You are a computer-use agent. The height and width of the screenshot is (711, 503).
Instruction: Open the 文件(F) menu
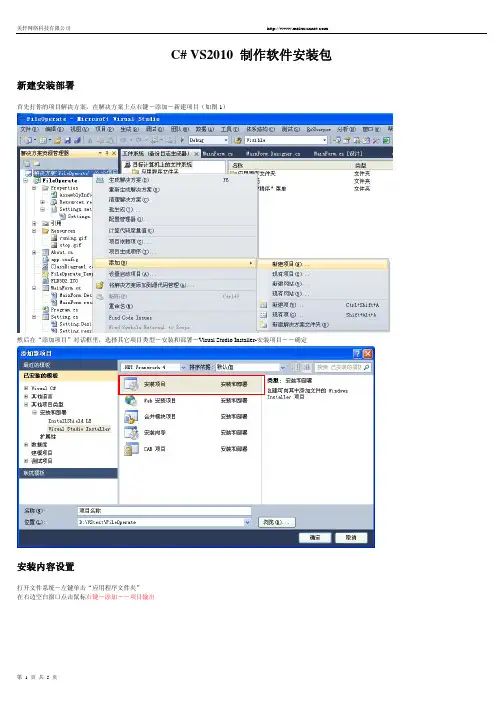coord(29,129)
